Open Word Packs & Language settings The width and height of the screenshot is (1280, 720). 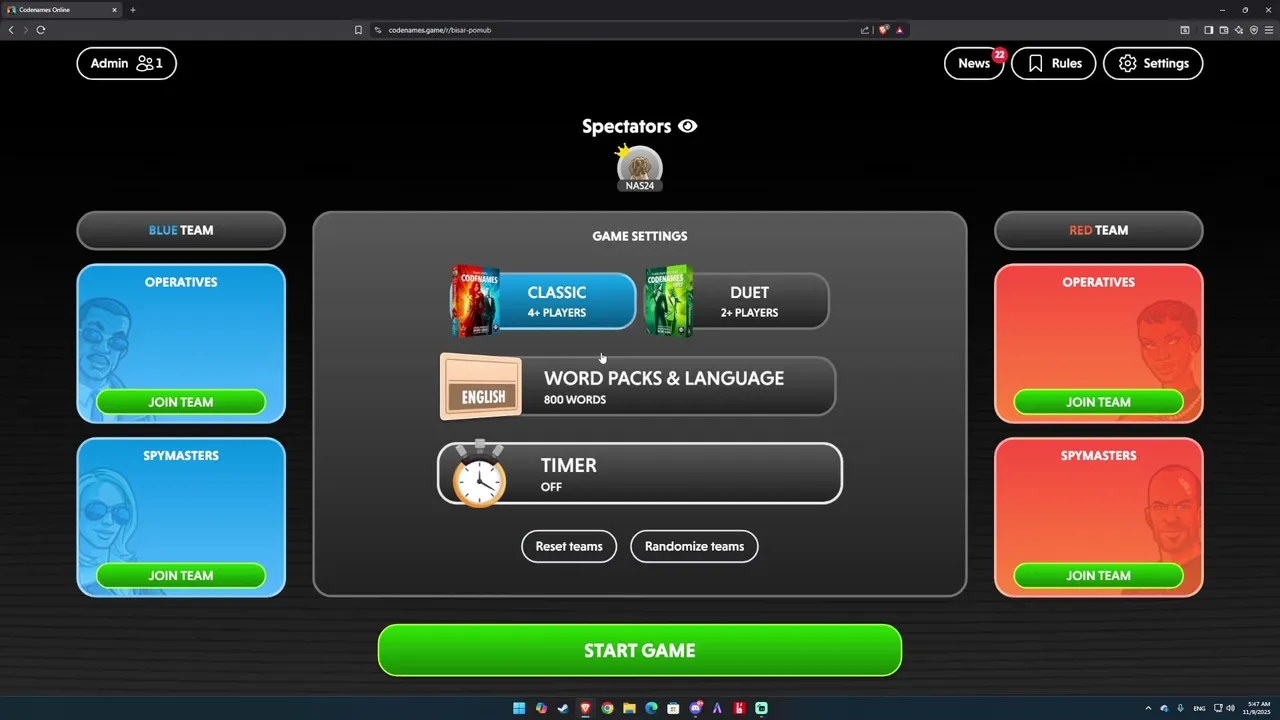tap(638, 386)
